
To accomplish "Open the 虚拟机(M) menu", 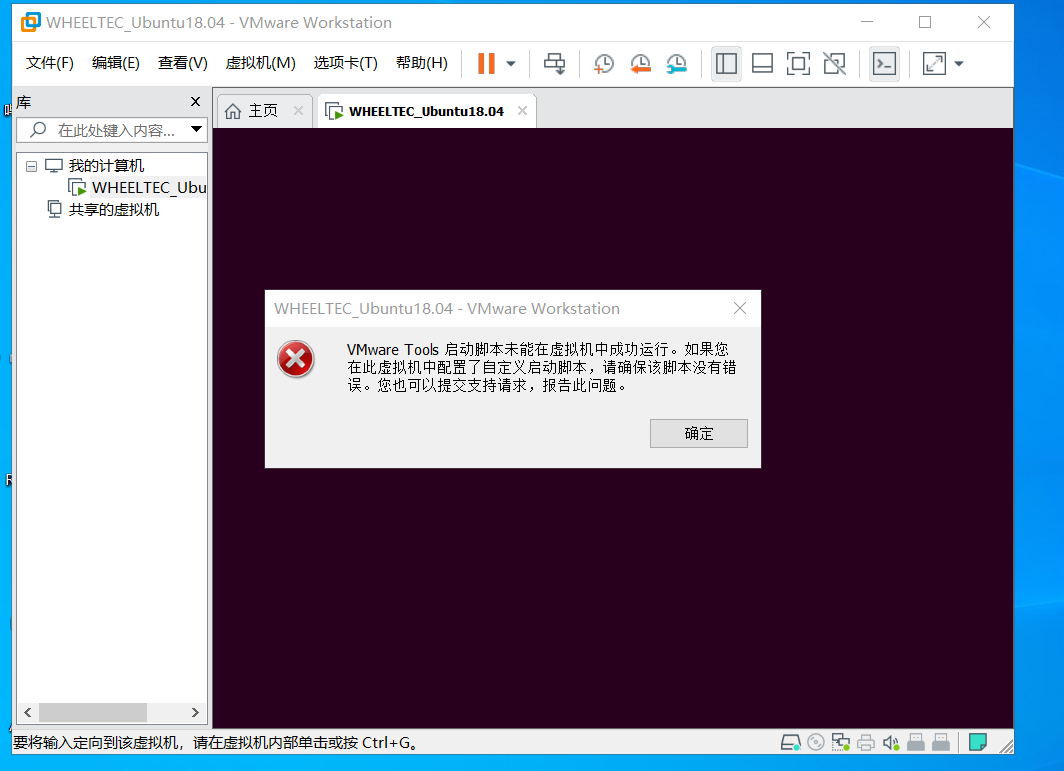I will tap(261, 63).
